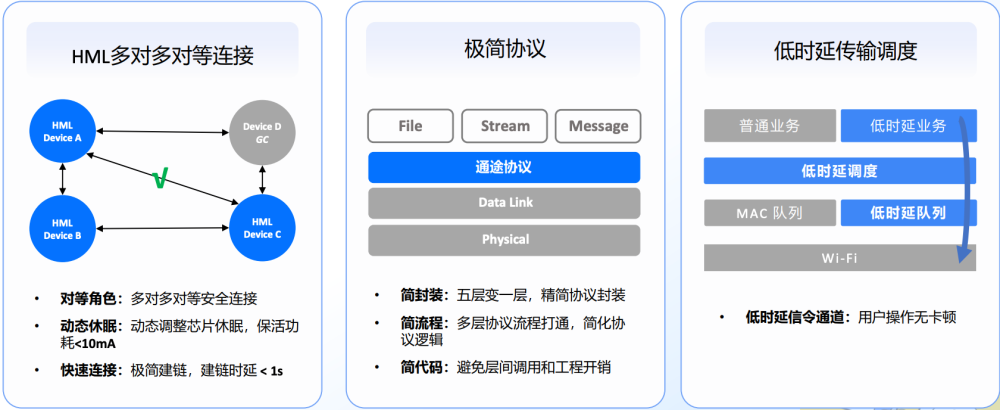
Task: Click the File box
Action: [x=410, y=126]
